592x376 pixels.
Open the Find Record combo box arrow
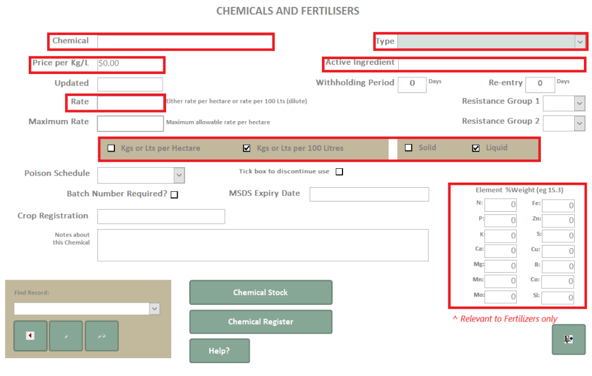coord(154,309)
